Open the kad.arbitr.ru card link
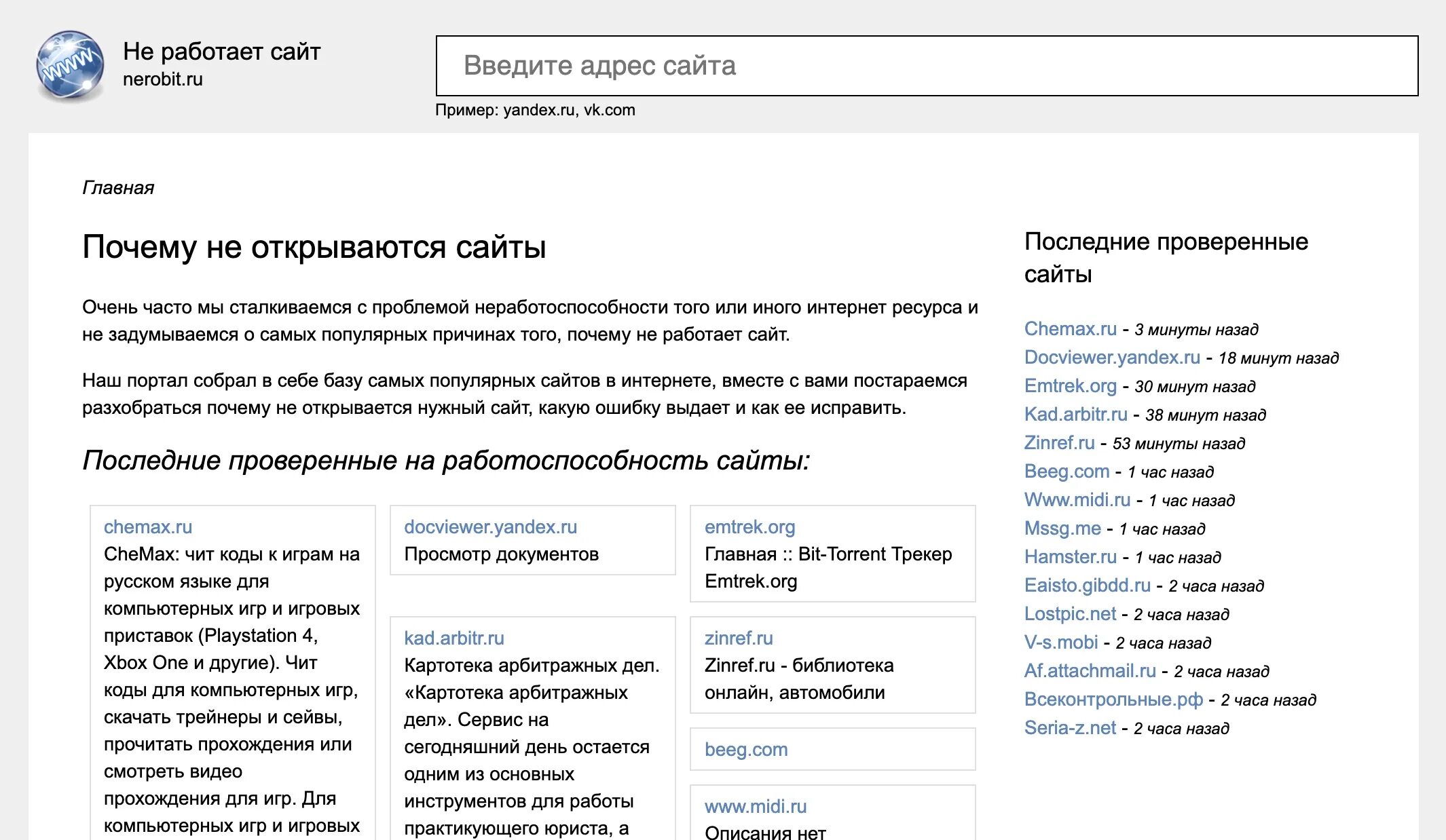 point(453,638)
